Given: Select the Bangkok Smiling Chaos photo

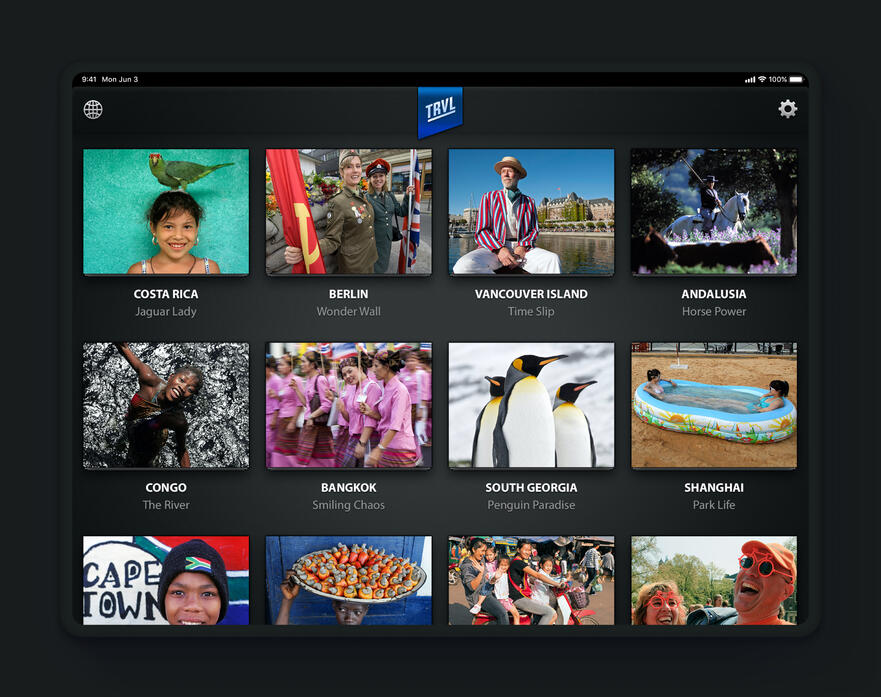Looking at the screenshot, I should click(348, 405).
